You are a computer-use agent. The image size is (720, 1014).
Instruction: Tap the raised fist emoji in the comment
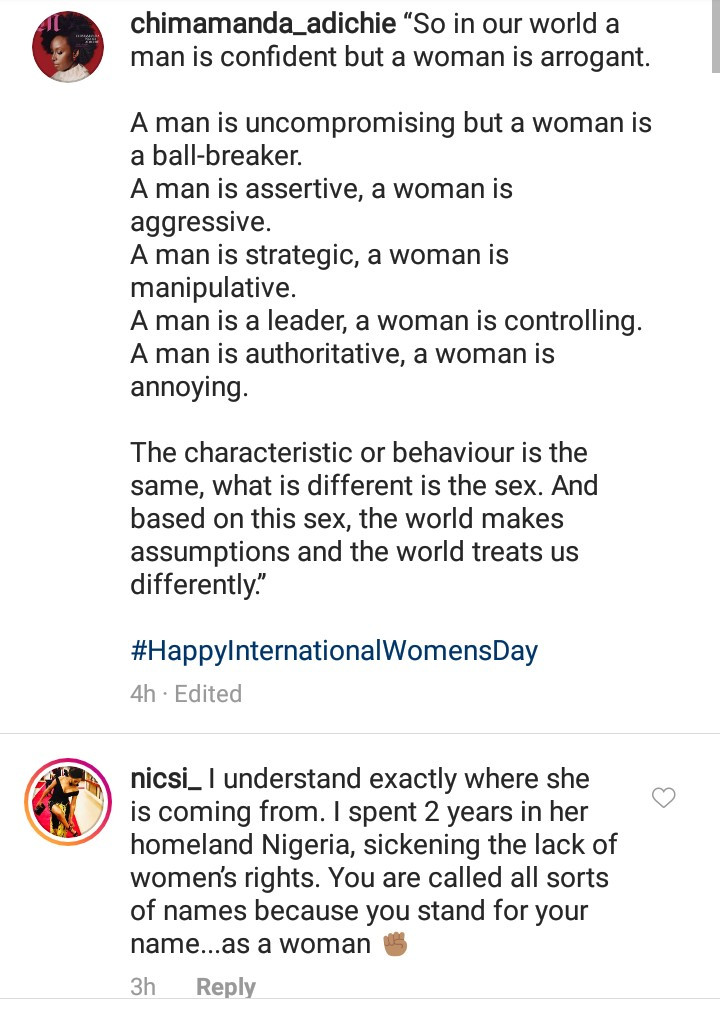[396, 944]
